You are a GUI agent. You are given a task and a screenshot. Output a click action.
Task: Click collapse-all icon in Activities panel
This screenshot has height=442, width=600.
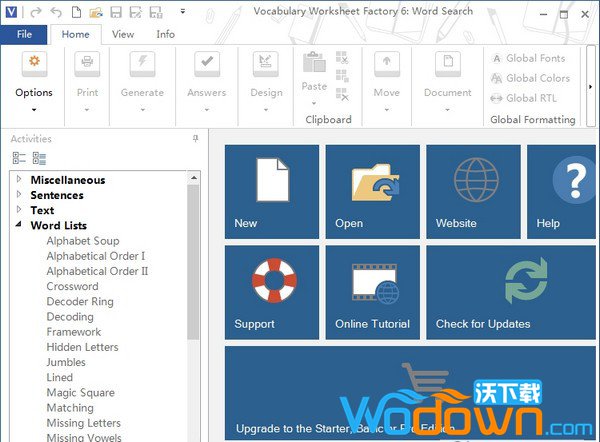pos(19,158)
